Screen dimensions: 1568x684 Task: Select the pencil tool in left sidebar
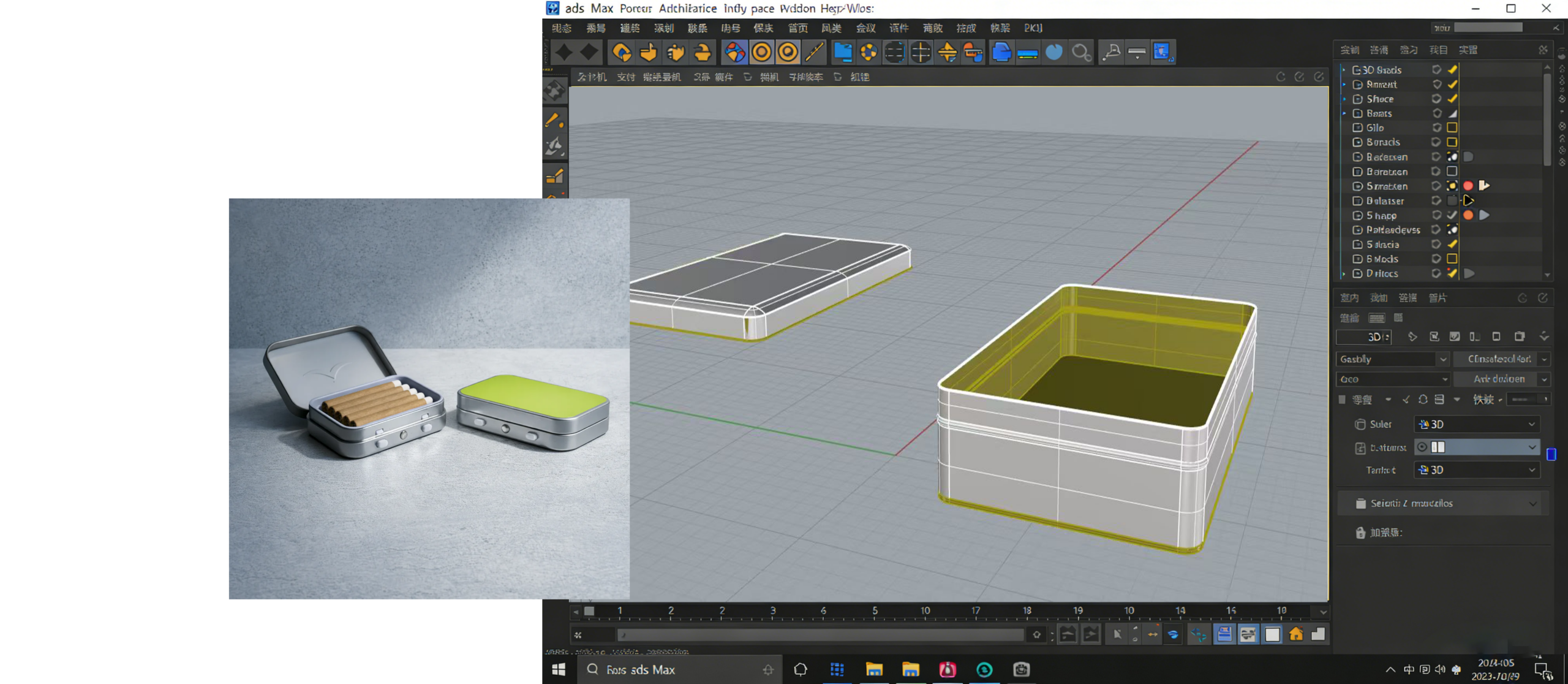[554, 120]
